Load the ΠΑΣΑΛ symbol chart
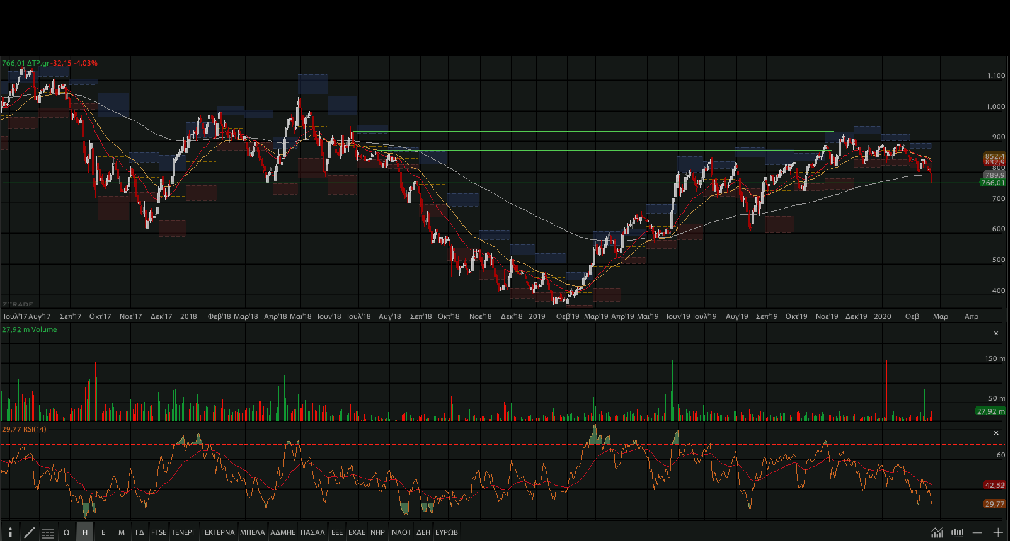1010x541 pixels. point(315,532)
